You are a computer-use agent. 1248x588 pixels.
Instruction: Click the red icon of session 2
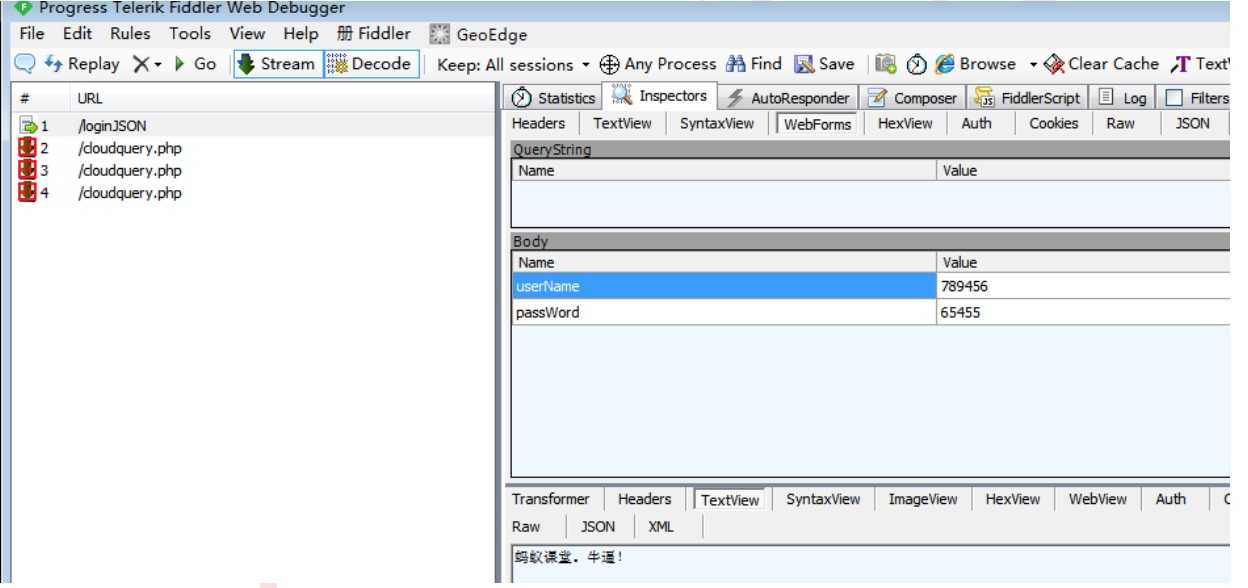pyautogui.click(x=28, y=148)
